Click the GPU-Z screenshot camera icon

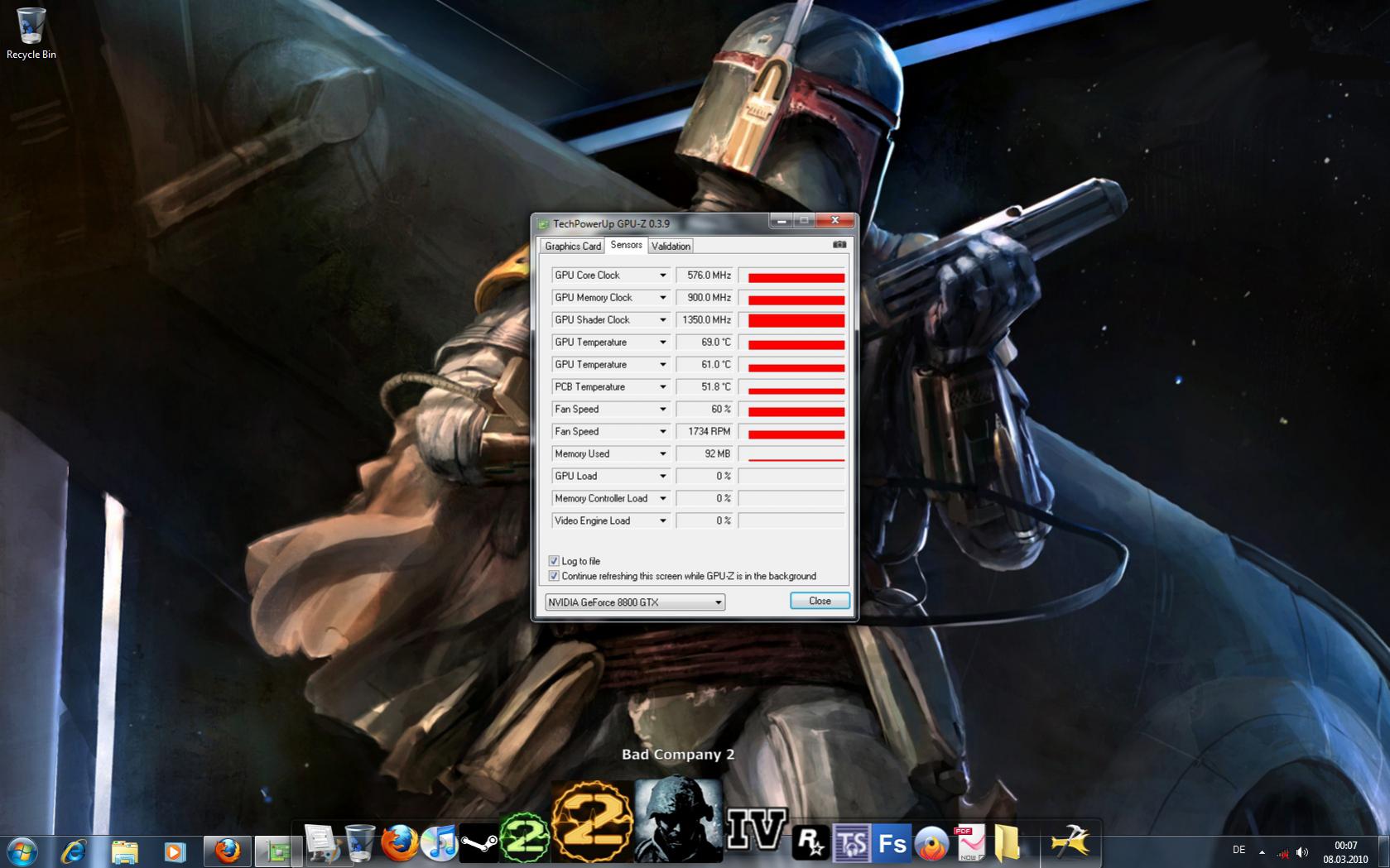coord(839,245)
